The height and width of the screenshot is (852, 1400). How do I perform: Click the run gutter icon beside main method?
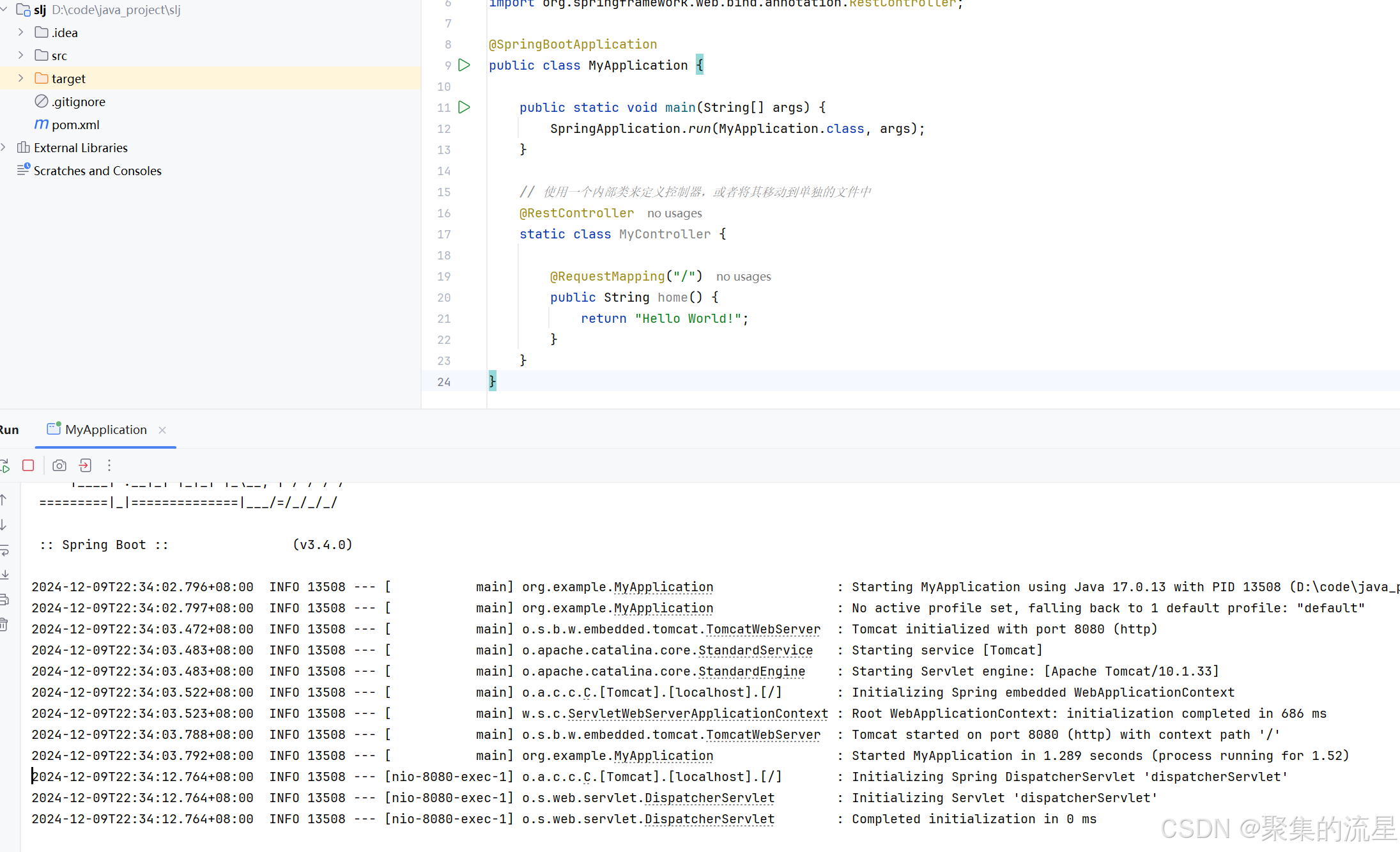click(465, 107)
